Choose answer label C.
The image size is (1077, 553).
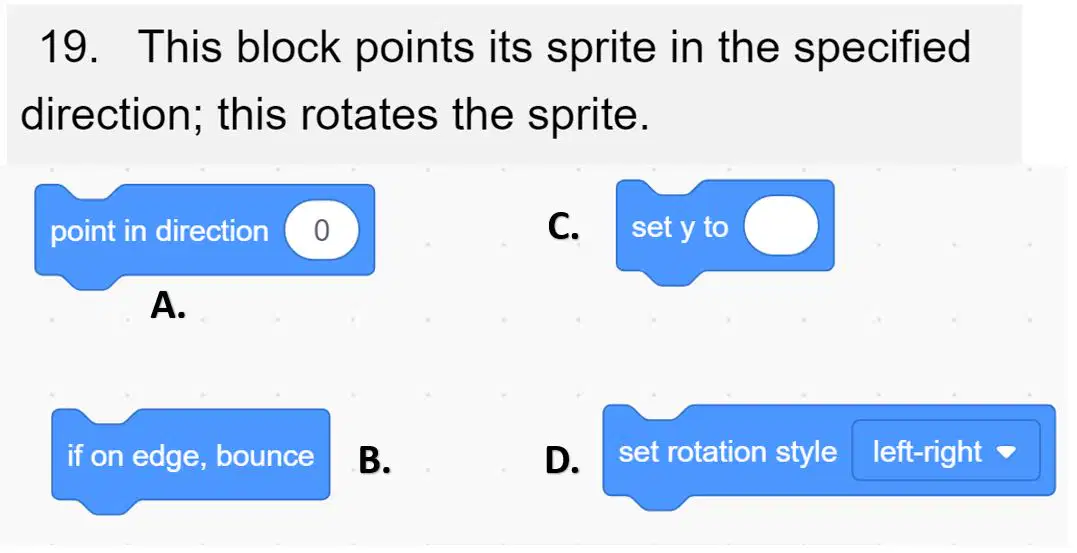pos(563,227)
